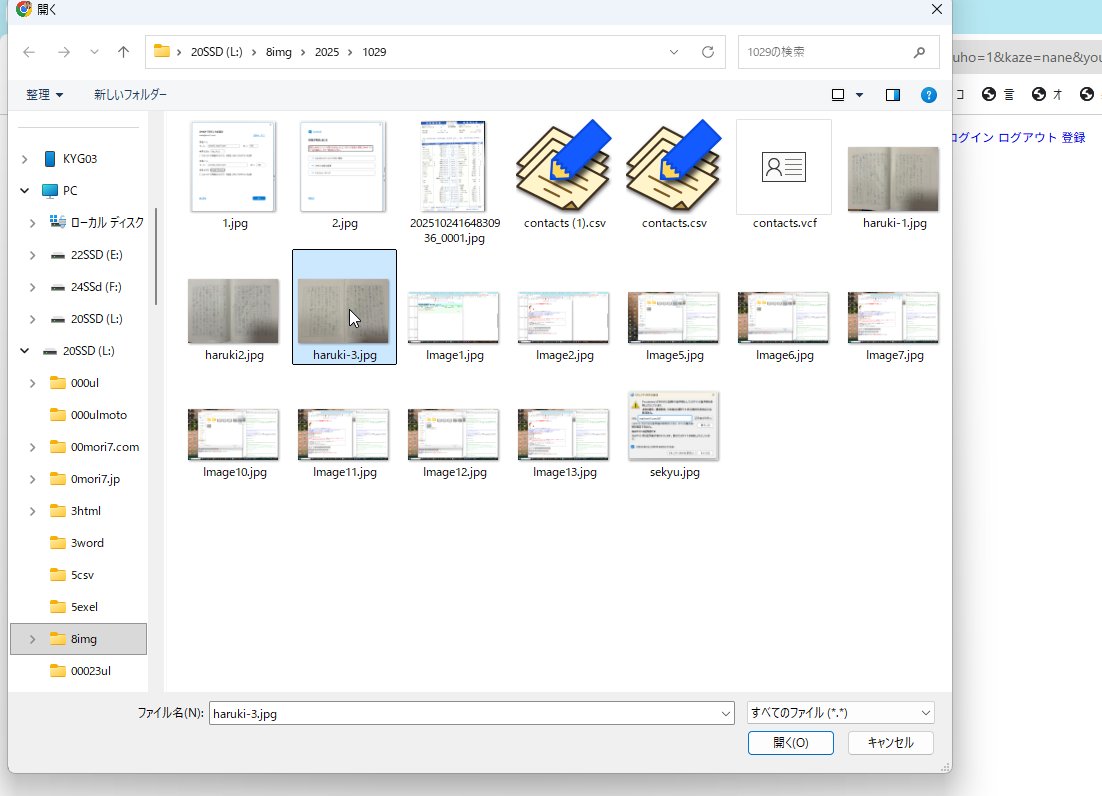Select the contacts.vcf file icon

[784, 167]
